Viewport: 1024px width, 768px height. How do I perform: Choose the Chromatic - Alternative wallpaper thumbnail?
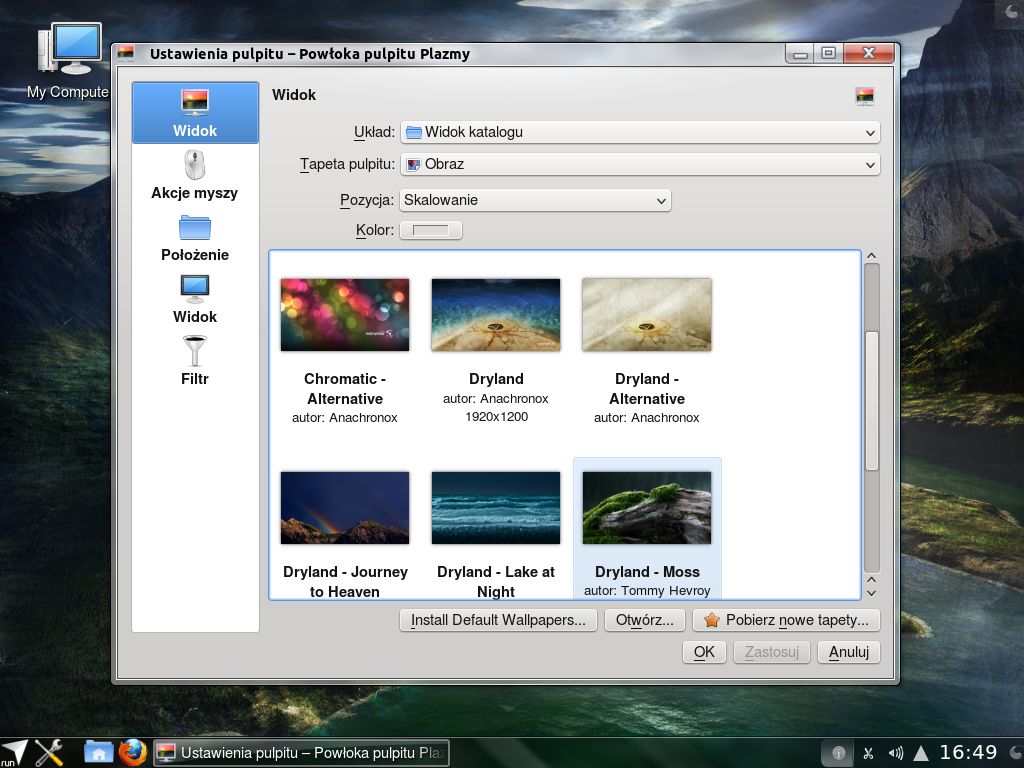[x=345, y=315]
